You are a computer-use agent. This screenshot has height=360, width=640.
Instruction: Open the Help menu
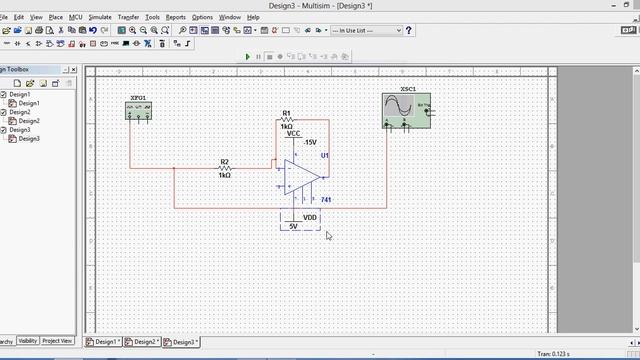(253, 17)
